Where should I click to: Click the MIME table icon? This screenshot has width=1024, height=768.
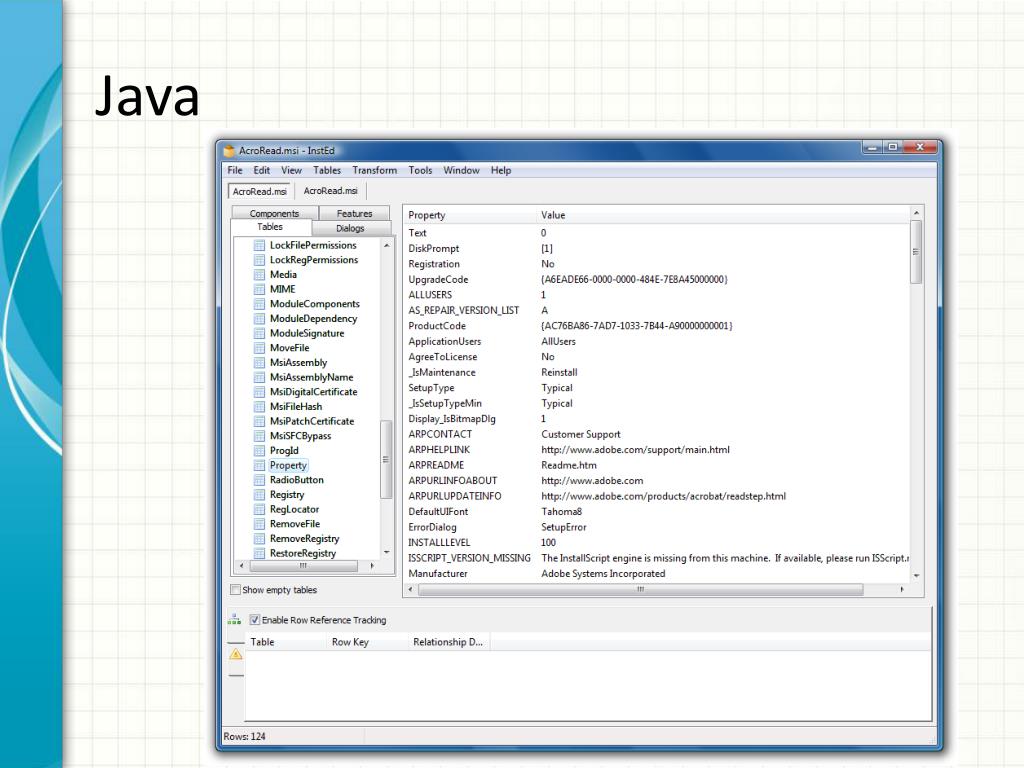click(259, 289)
